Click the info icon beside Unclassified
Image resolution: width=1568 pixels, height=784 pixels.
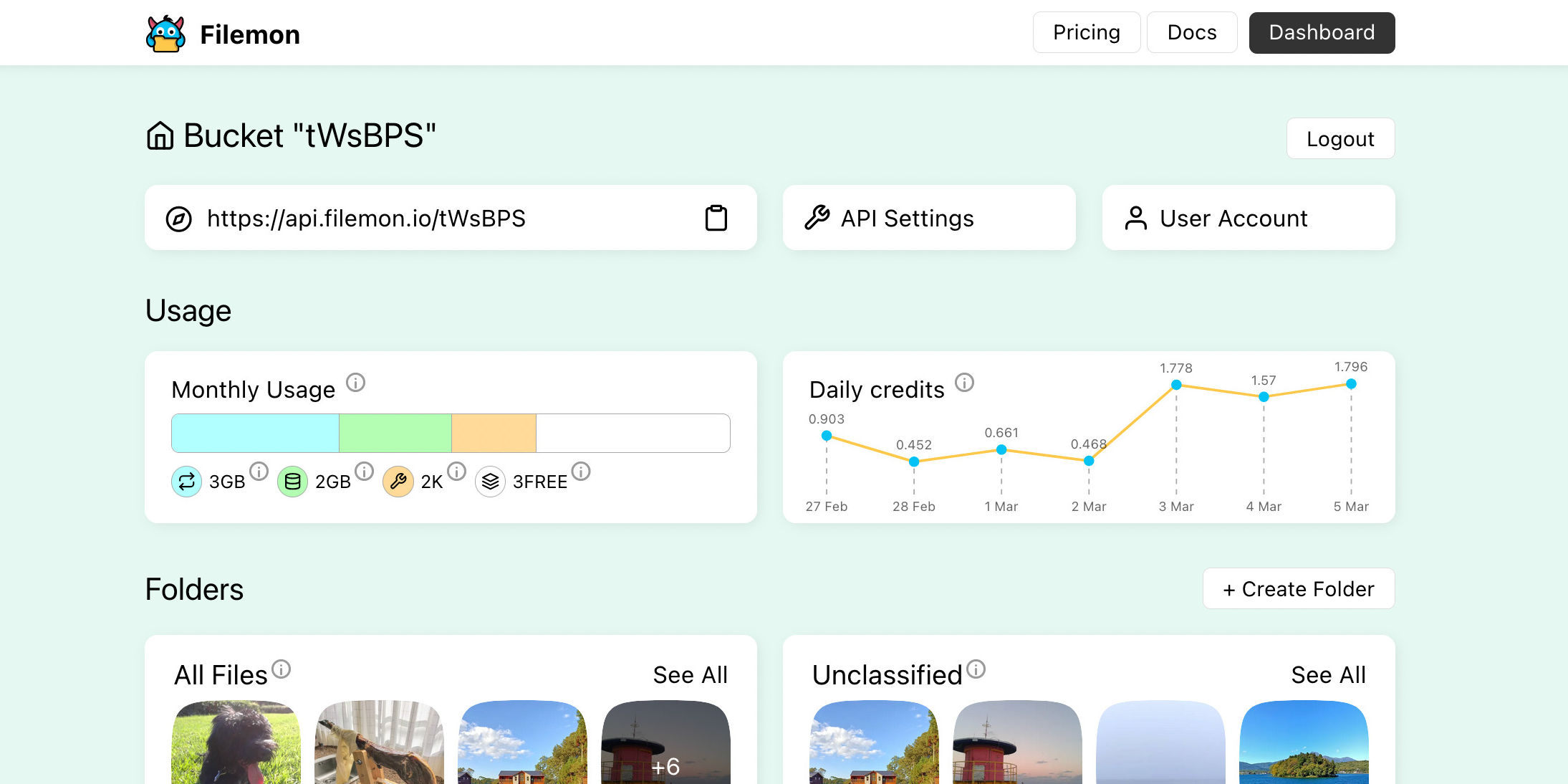tap(976, 669)
